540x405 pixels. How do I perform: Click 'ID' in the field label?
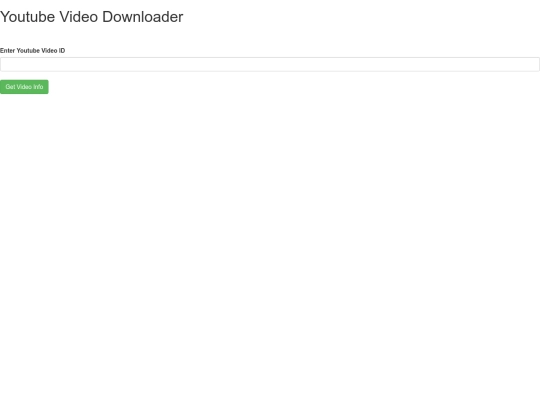(62, 51)
